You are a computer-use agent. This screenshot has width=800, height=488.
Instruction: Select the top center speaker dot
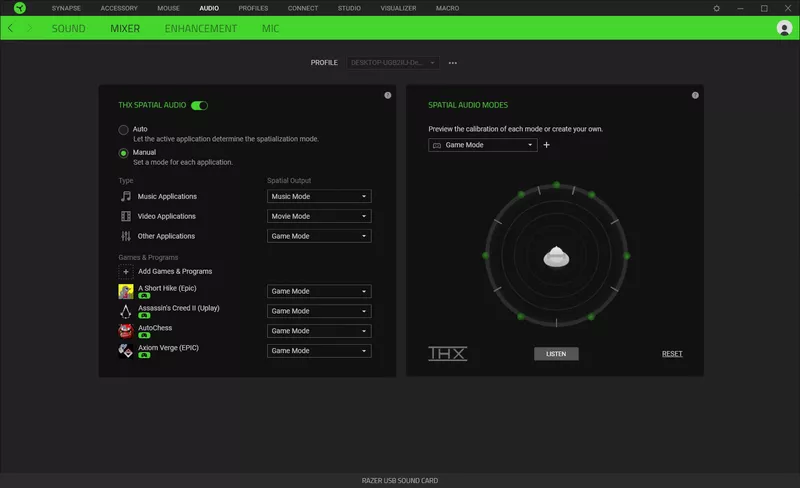point(557,185)
